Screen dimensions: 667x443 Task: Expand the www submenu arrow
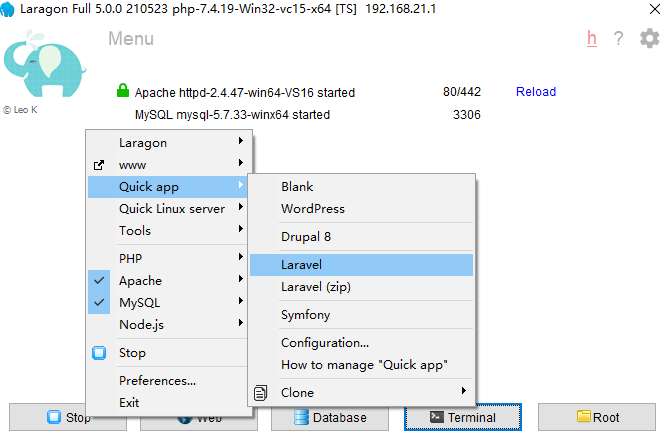coord(241,163)
